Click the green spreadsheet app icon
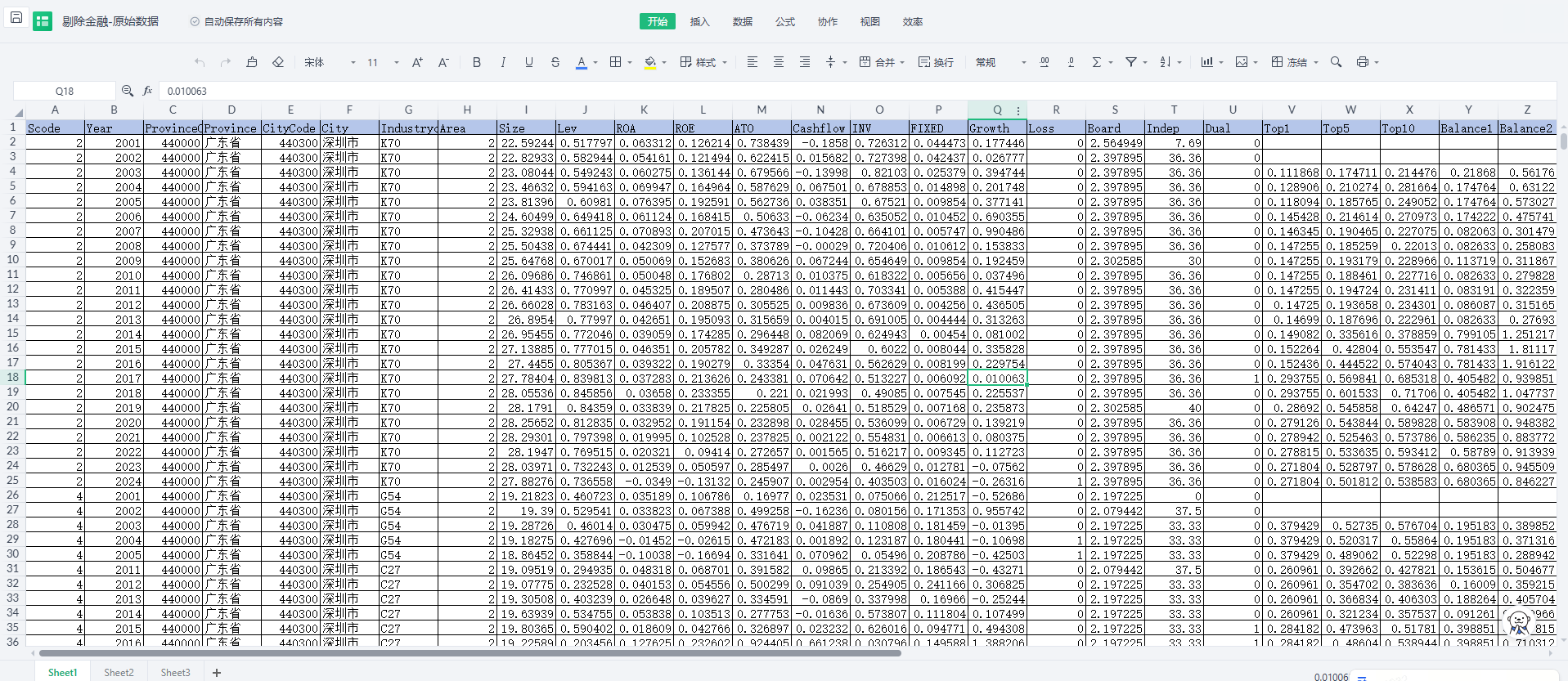The width and height of the screenshot is (1568, 681). 43,21
